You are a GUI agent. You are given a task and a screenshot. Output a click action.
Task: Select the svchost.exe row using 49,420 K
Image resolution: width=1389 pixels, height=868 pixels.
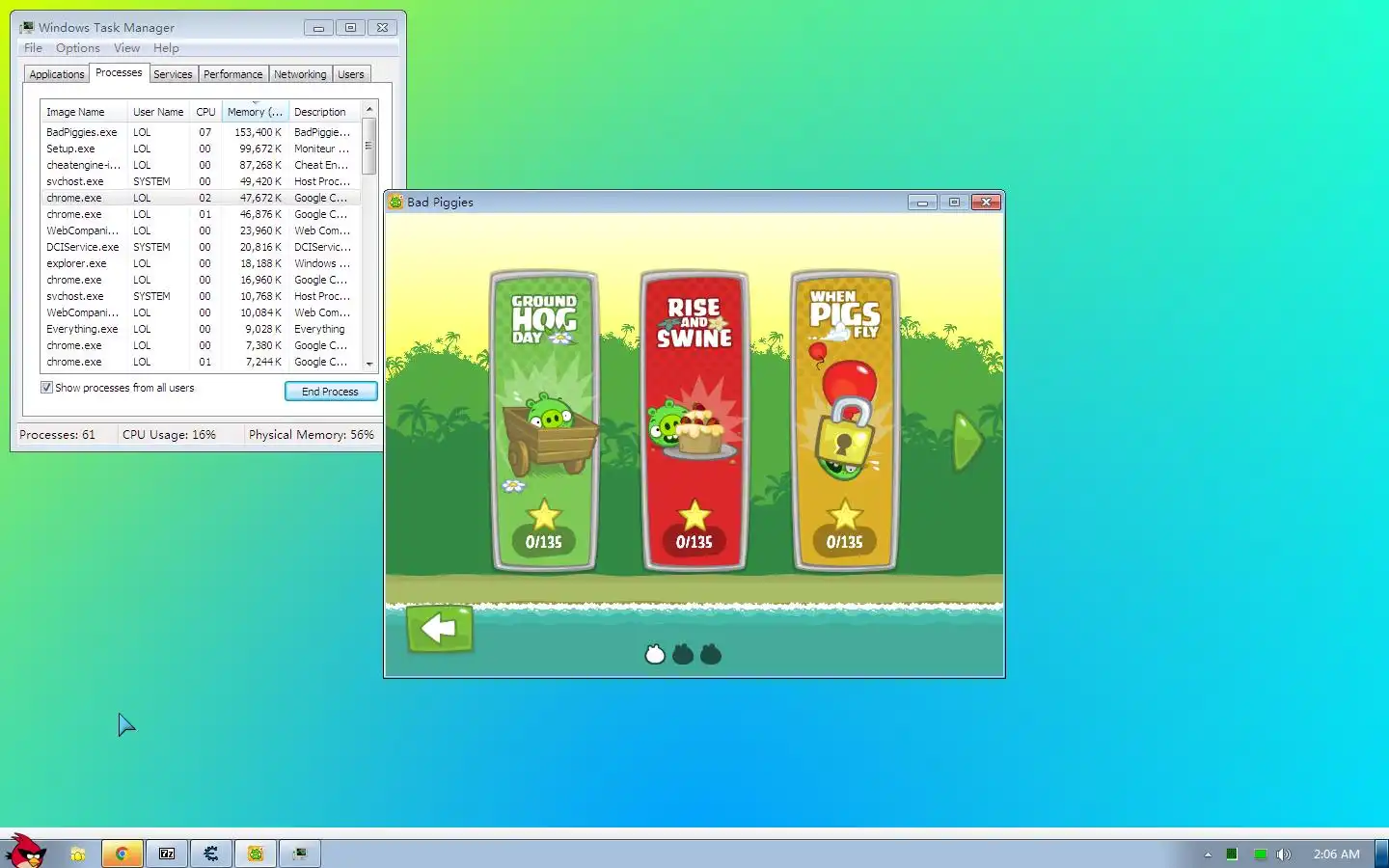click(201, 181)
